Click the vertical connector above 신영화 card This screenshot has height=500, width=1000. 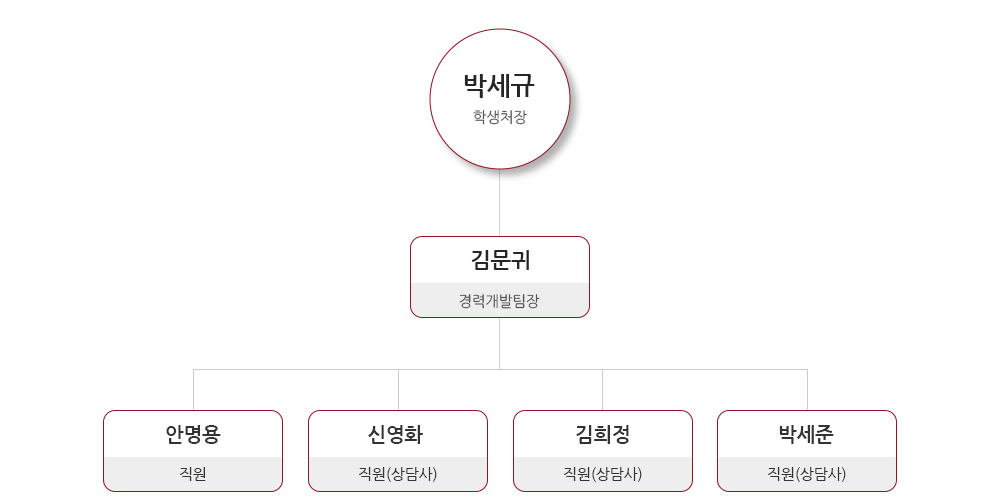(399, 390)
